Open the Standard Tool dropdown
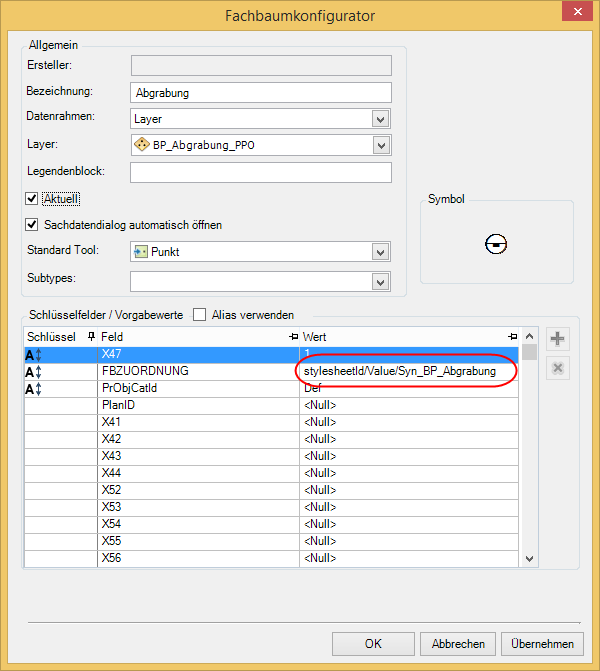 pyautogui.click(x=380, y=252)
